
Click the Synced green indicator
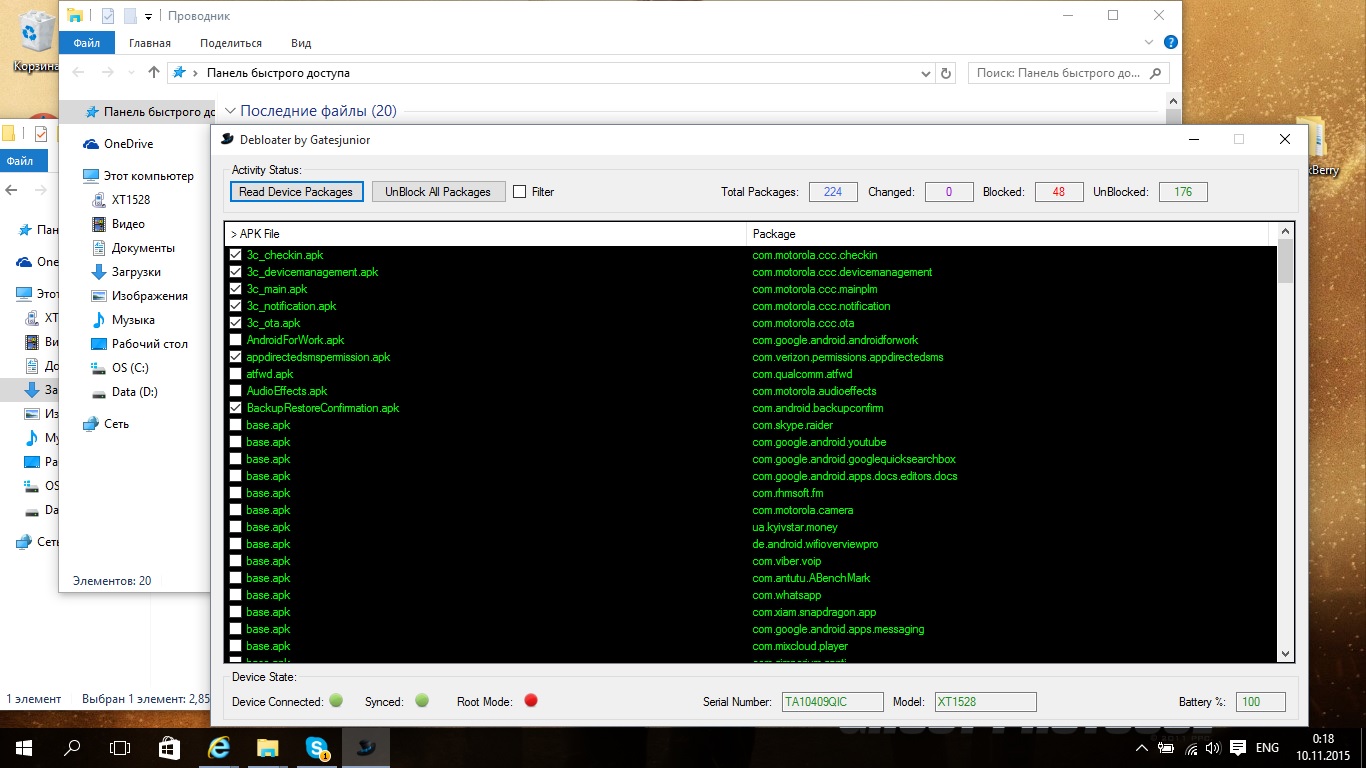coord(422,701)
